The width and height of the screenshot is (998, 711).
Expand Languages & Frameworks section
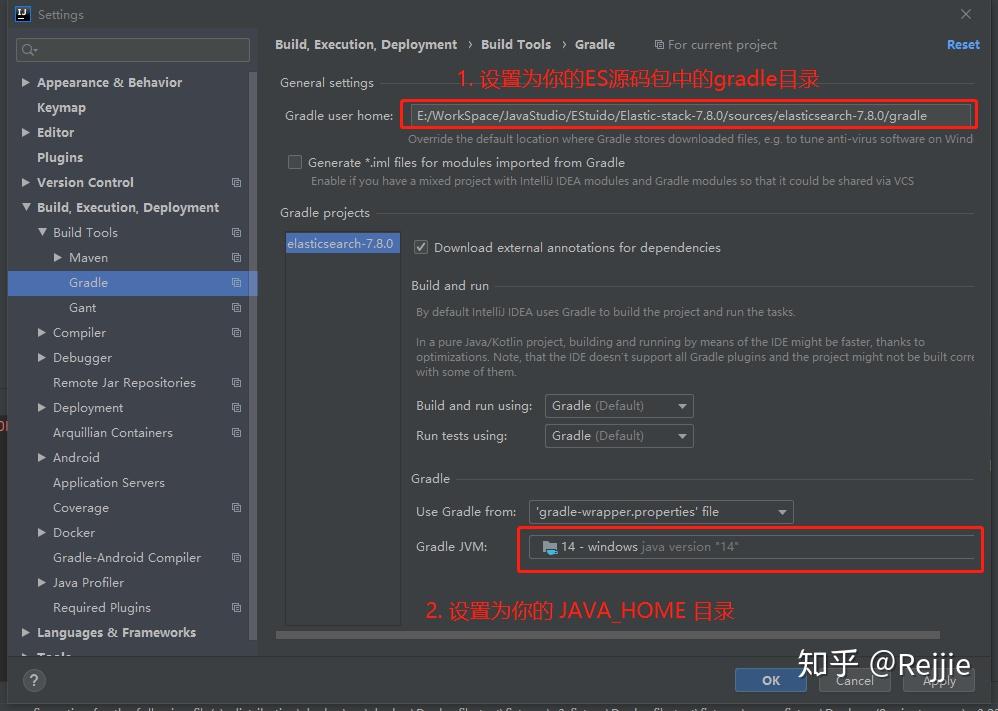click(25, 632)
